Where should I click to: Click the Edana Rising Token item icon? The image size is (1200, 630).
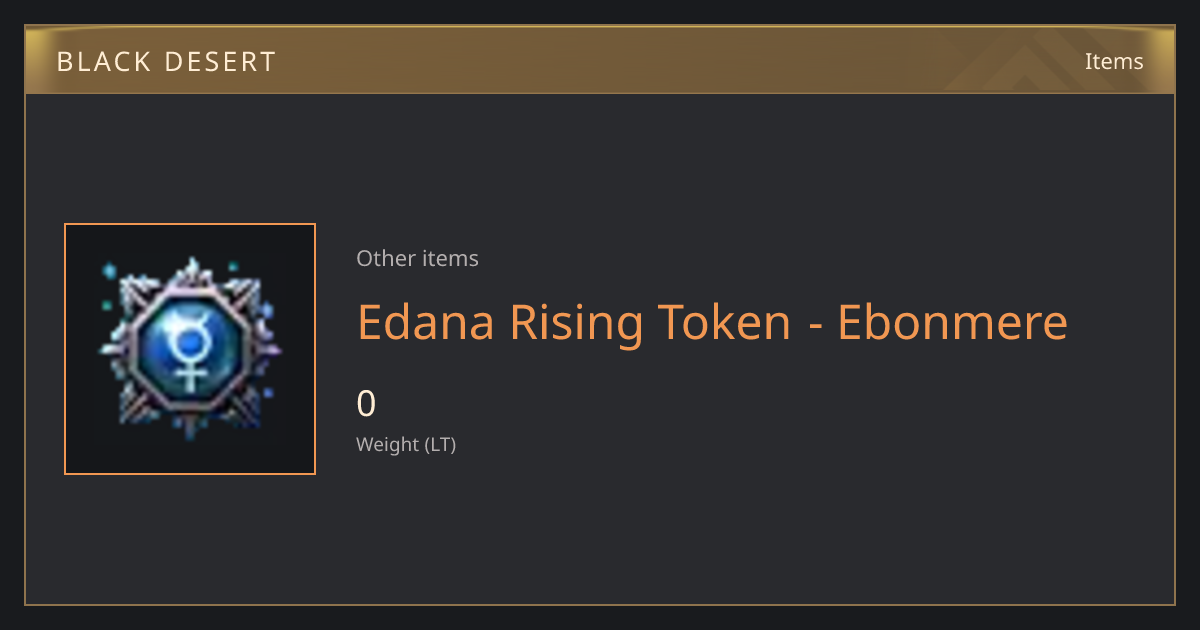pos(190,349)
